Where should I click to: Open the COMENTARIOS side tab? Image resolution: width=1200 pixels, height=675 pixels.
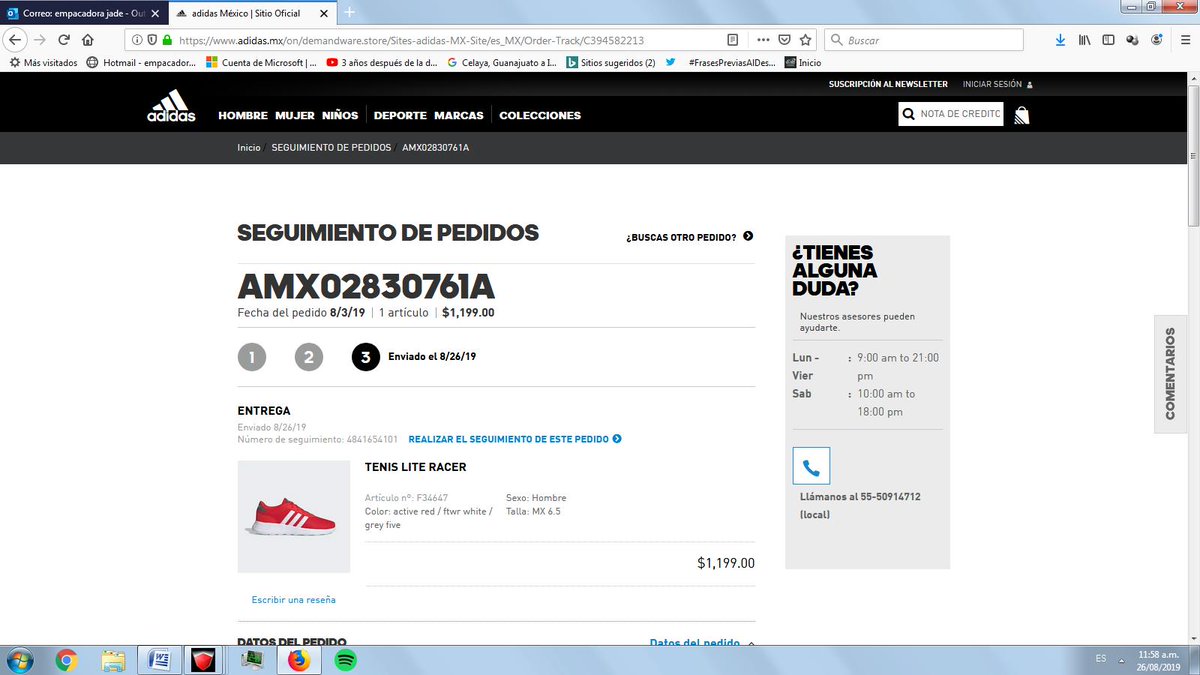point(1170,374)
